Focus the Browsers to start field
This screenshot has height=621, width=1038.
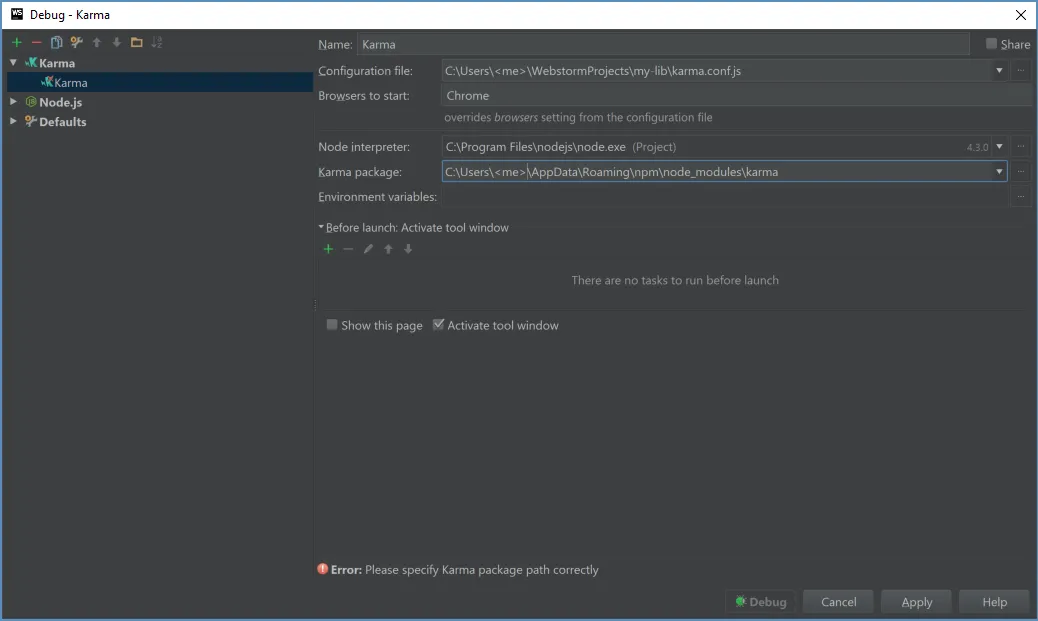(x=736, y=95)
